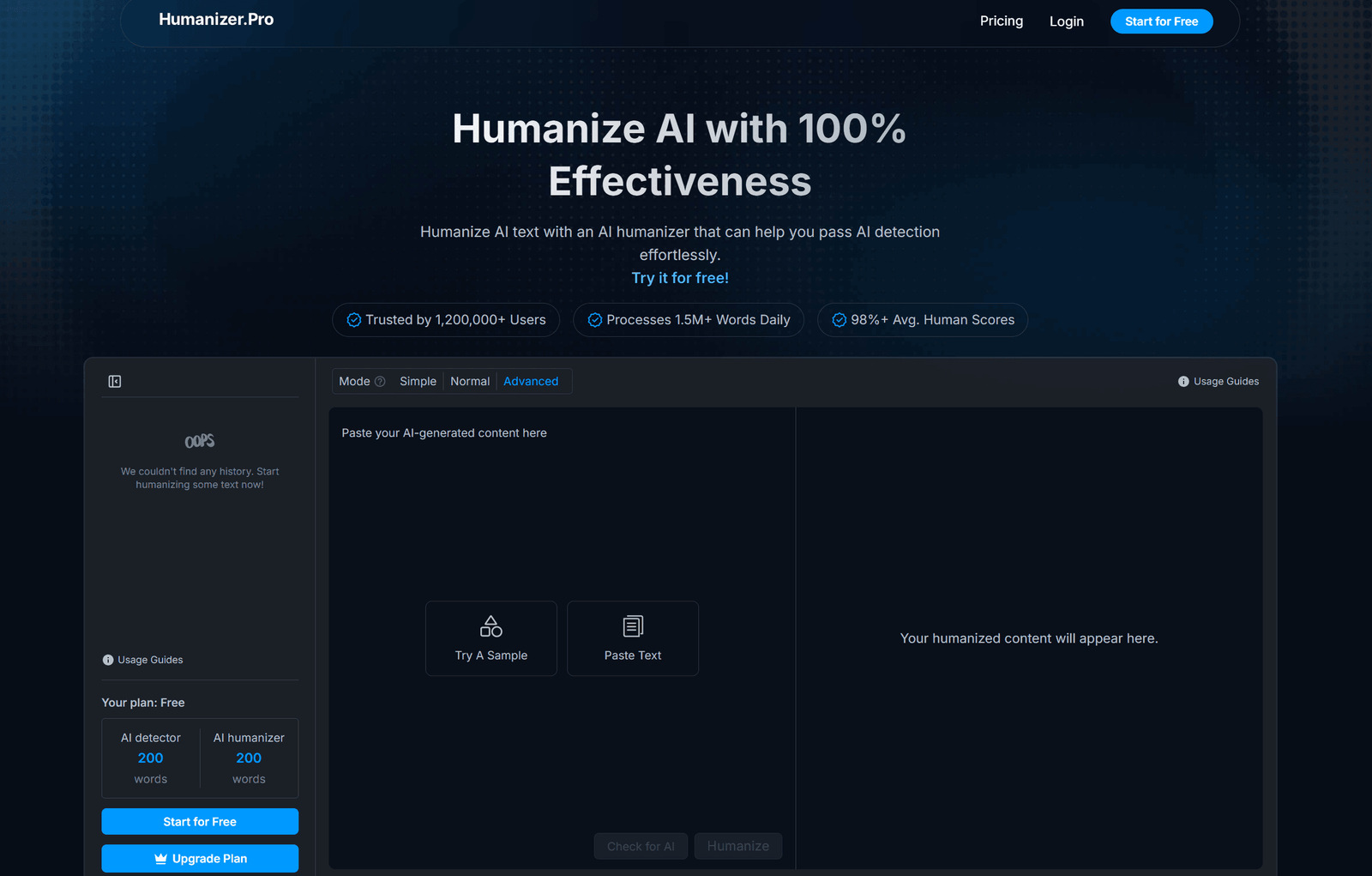Screen dimensions: 1372x876
Task: Click the checkmark icon for 98%+ Human Scores
Action: (839, 320)
